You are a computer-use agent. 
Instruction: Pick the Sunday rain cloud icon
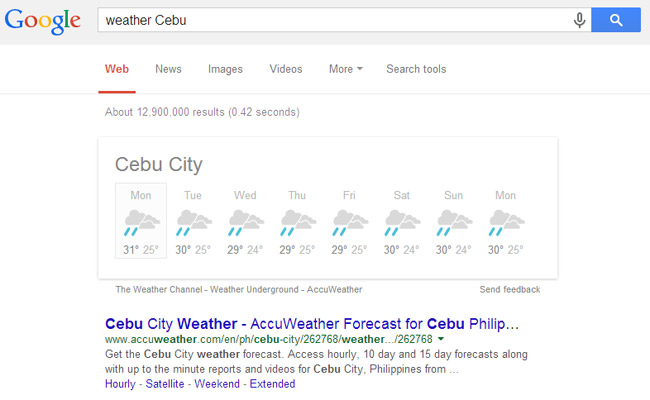[x=453, y=222]
